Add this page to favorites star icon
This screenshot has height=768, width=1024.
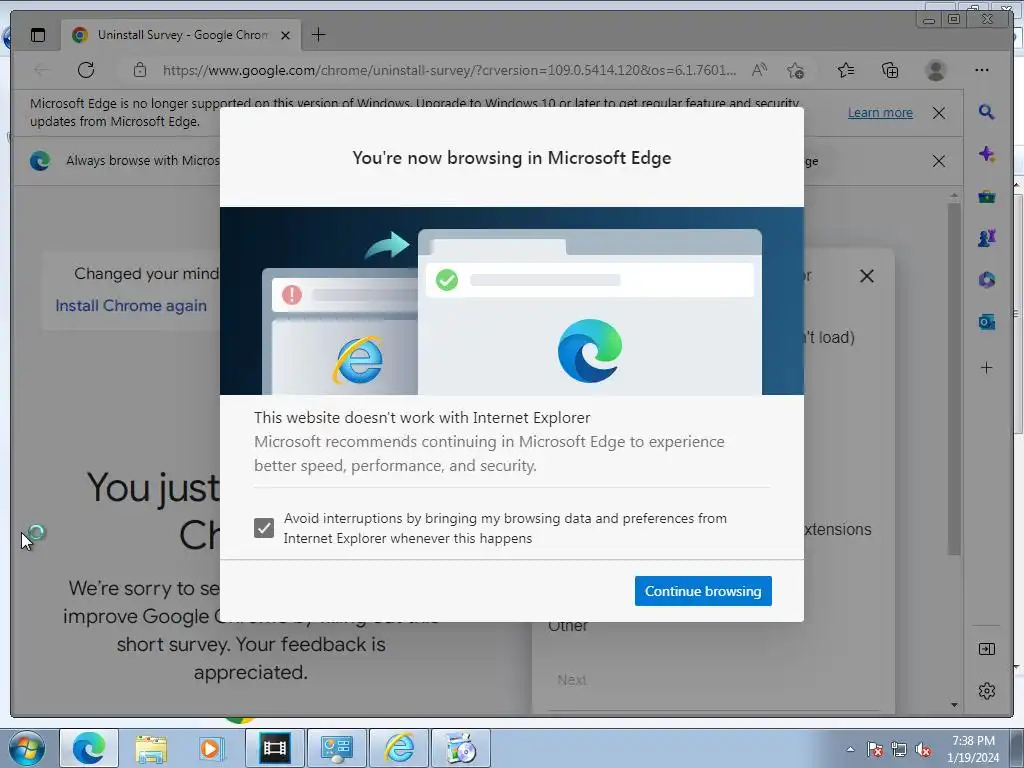click(795, 70)
